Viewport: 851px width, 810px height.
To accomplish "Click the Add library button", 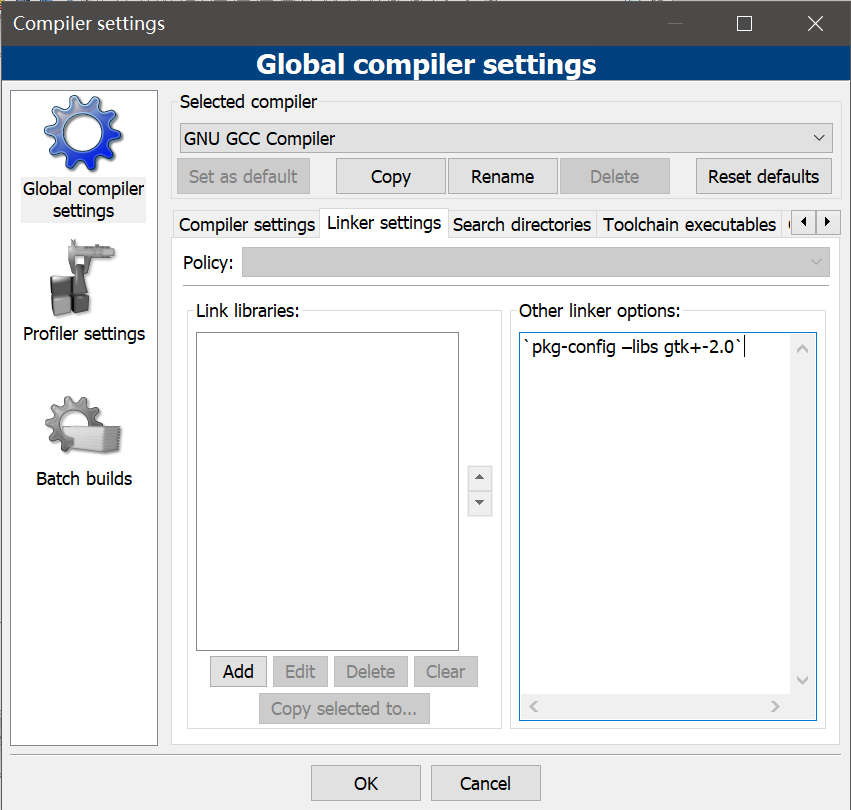I will (238, 672).
